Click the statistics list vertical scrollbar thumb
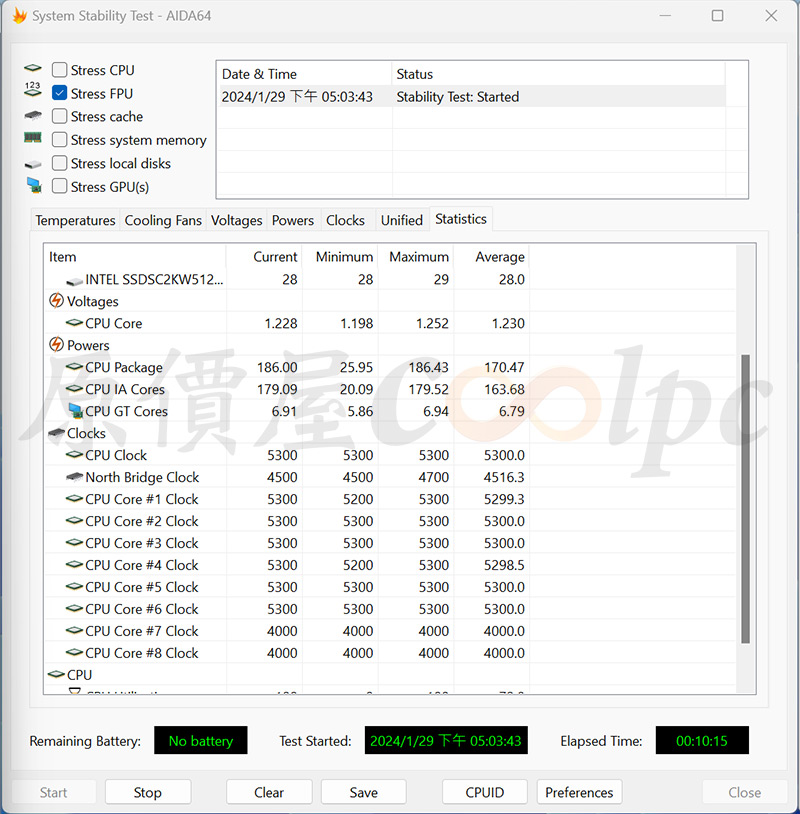The width and height of the screenshot is (800, 814). point(745,499)
